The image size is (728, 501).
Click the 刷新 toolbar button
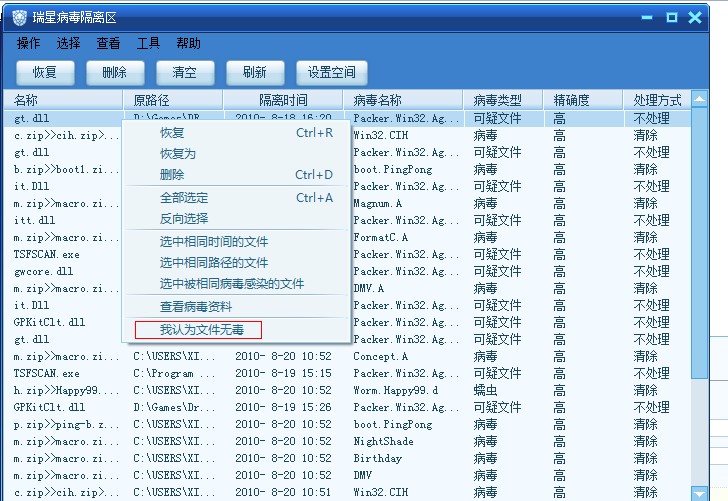255,72
